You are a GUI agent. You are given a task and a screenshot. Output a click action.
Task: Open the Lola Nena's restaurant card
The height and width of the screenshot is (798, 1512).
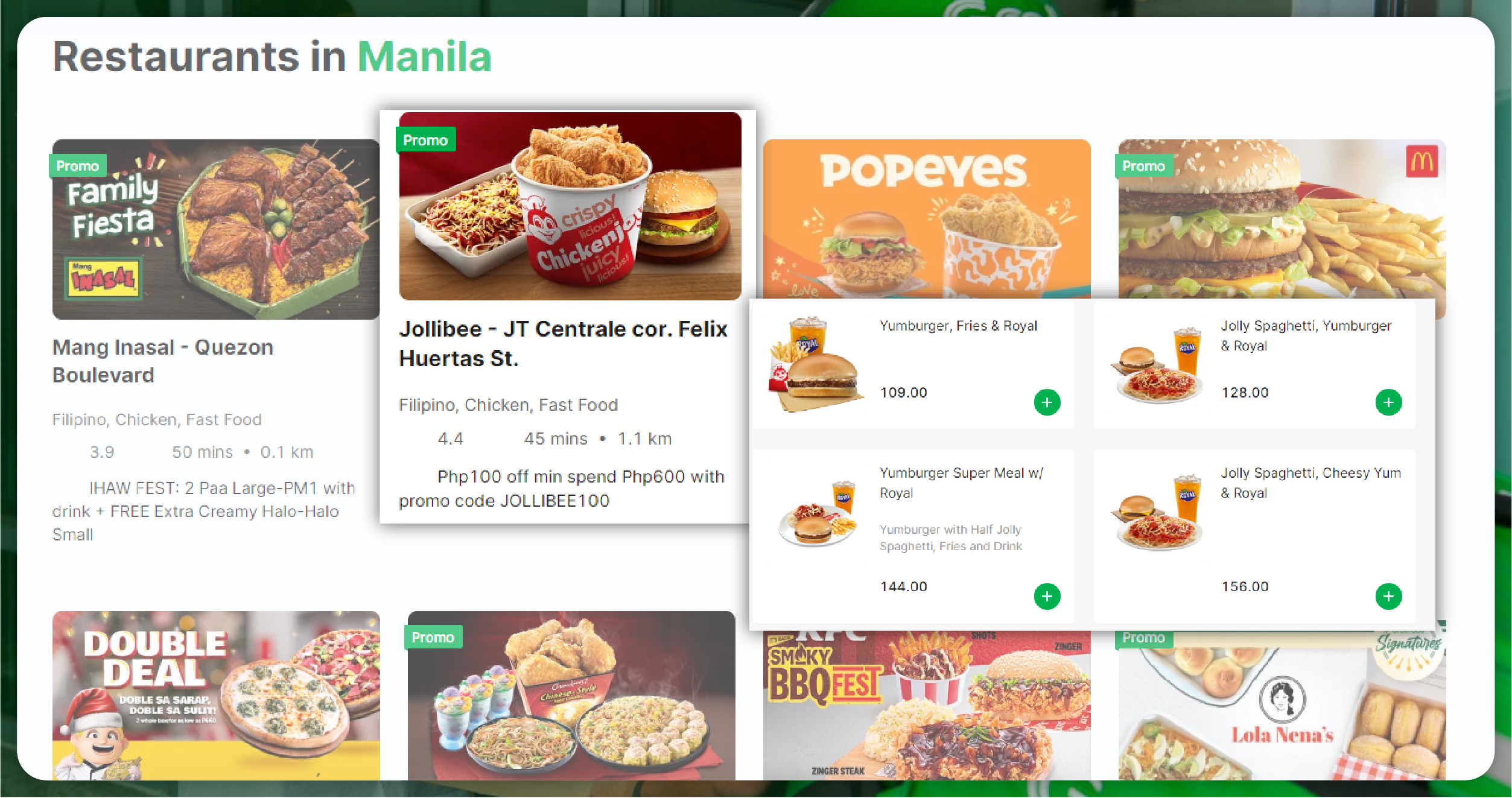click(x=1282, y=706)
